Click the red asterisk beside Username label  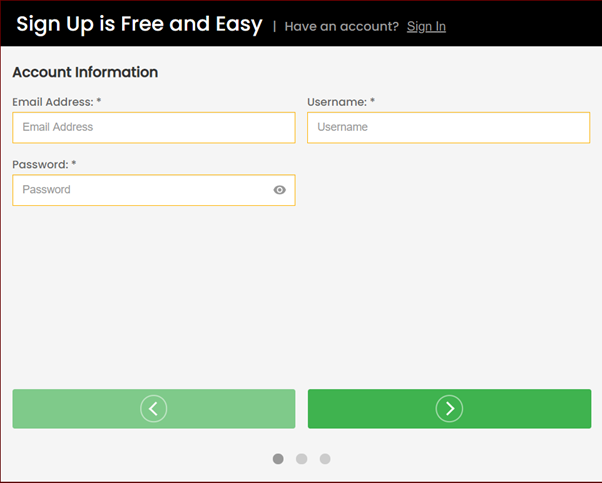pos(373,102)
